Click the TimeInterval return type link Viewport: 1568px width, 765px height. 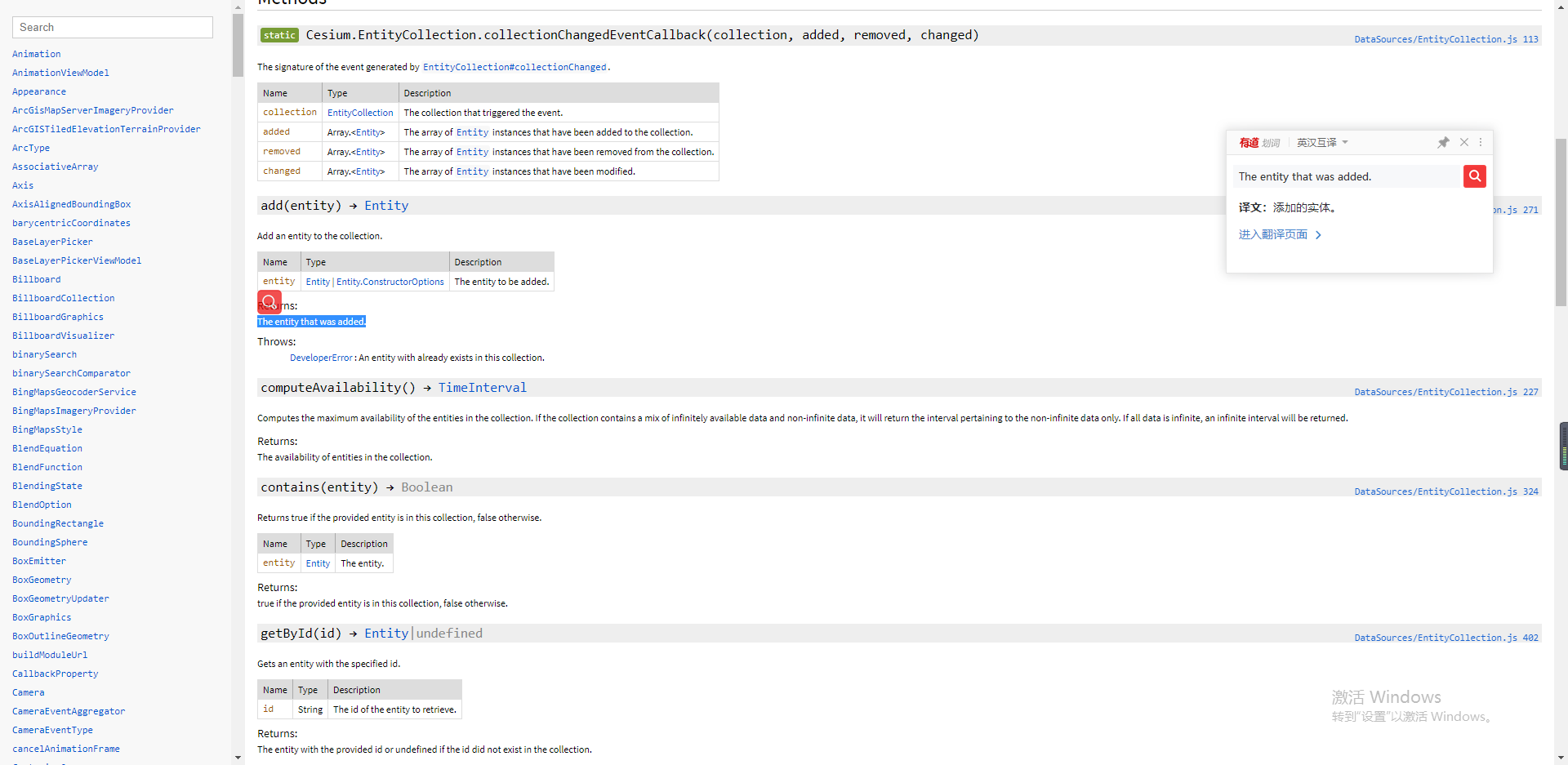pyautogui.click(x=482, y=387)
